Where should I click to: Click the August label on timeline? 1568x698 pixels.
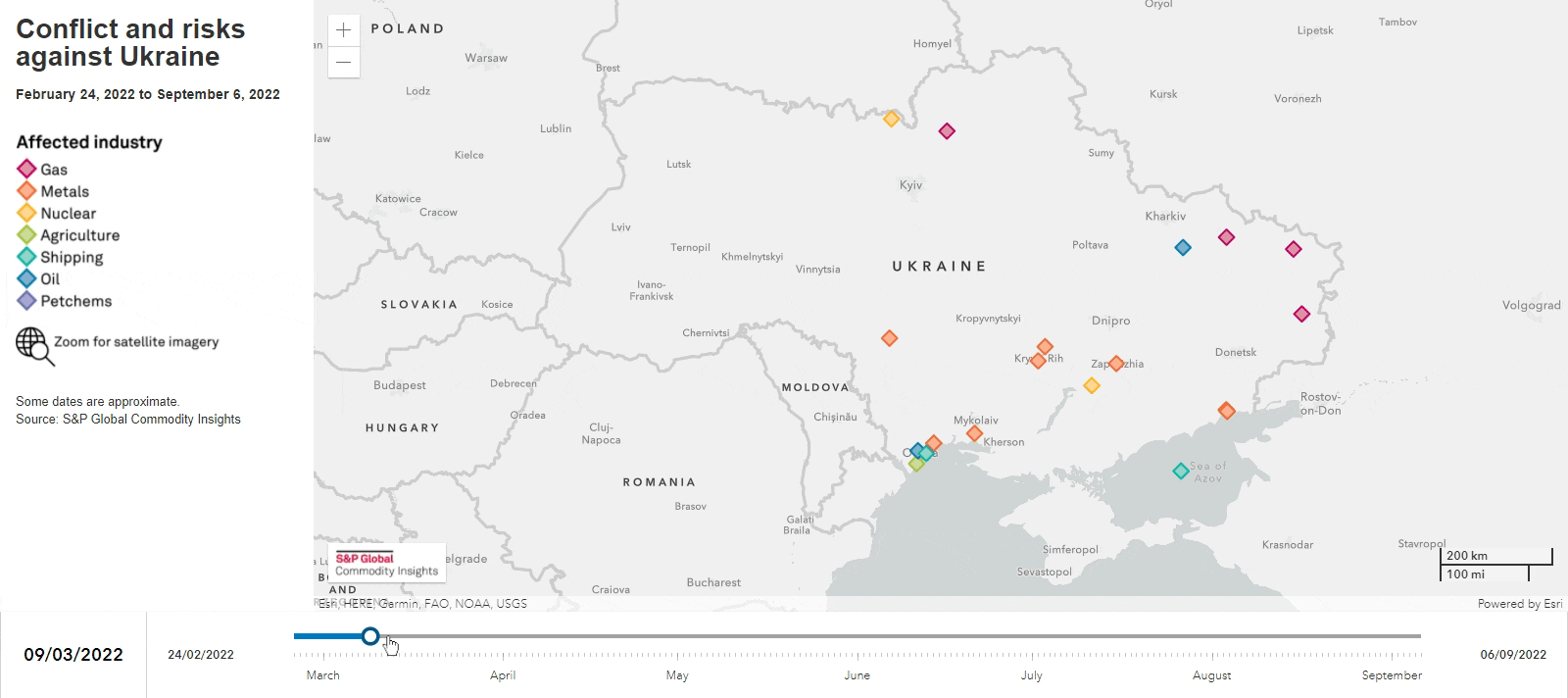pyautogui.click(x=1211, y=675)
